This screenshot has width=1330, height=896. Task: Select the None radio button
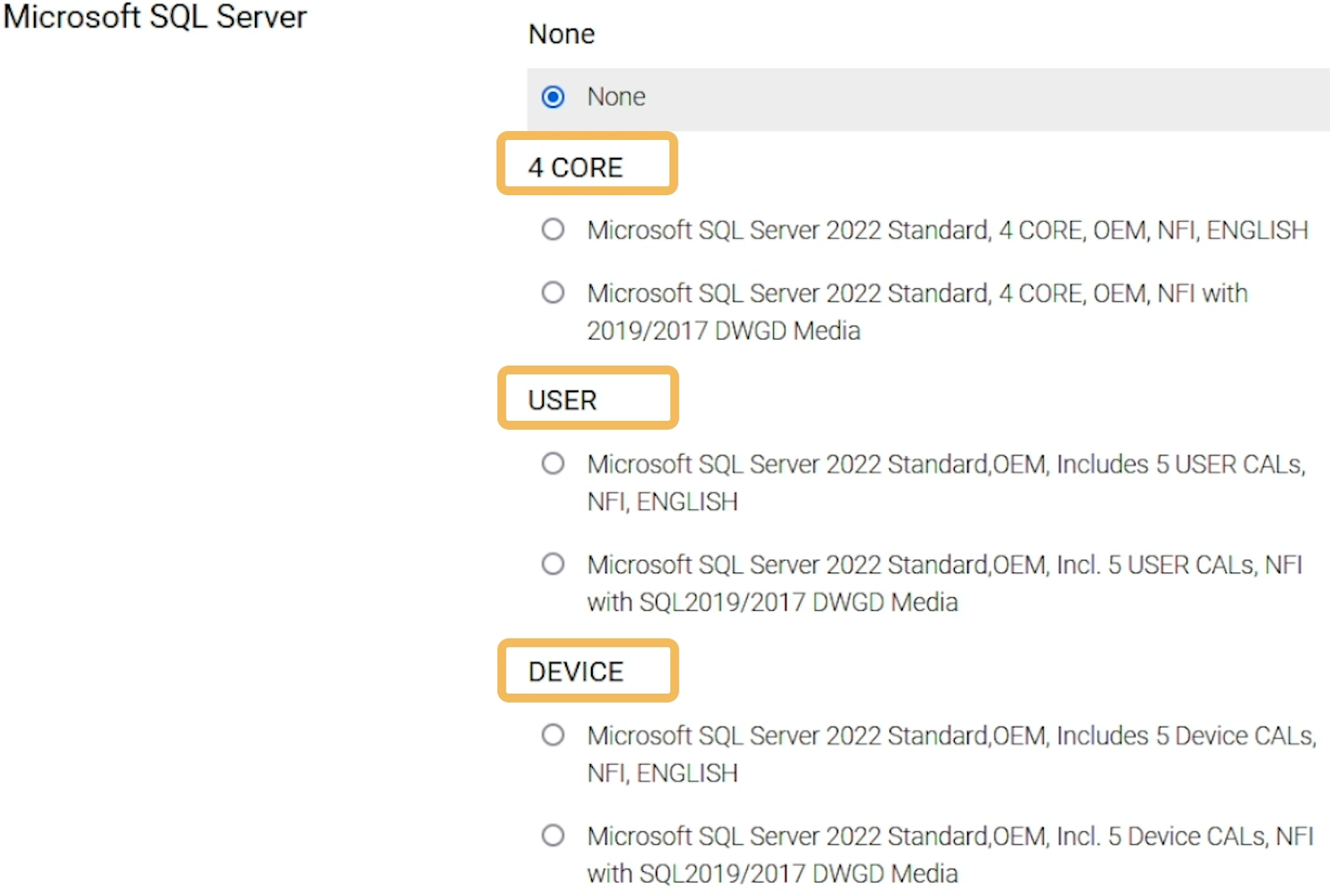(553, 97)
